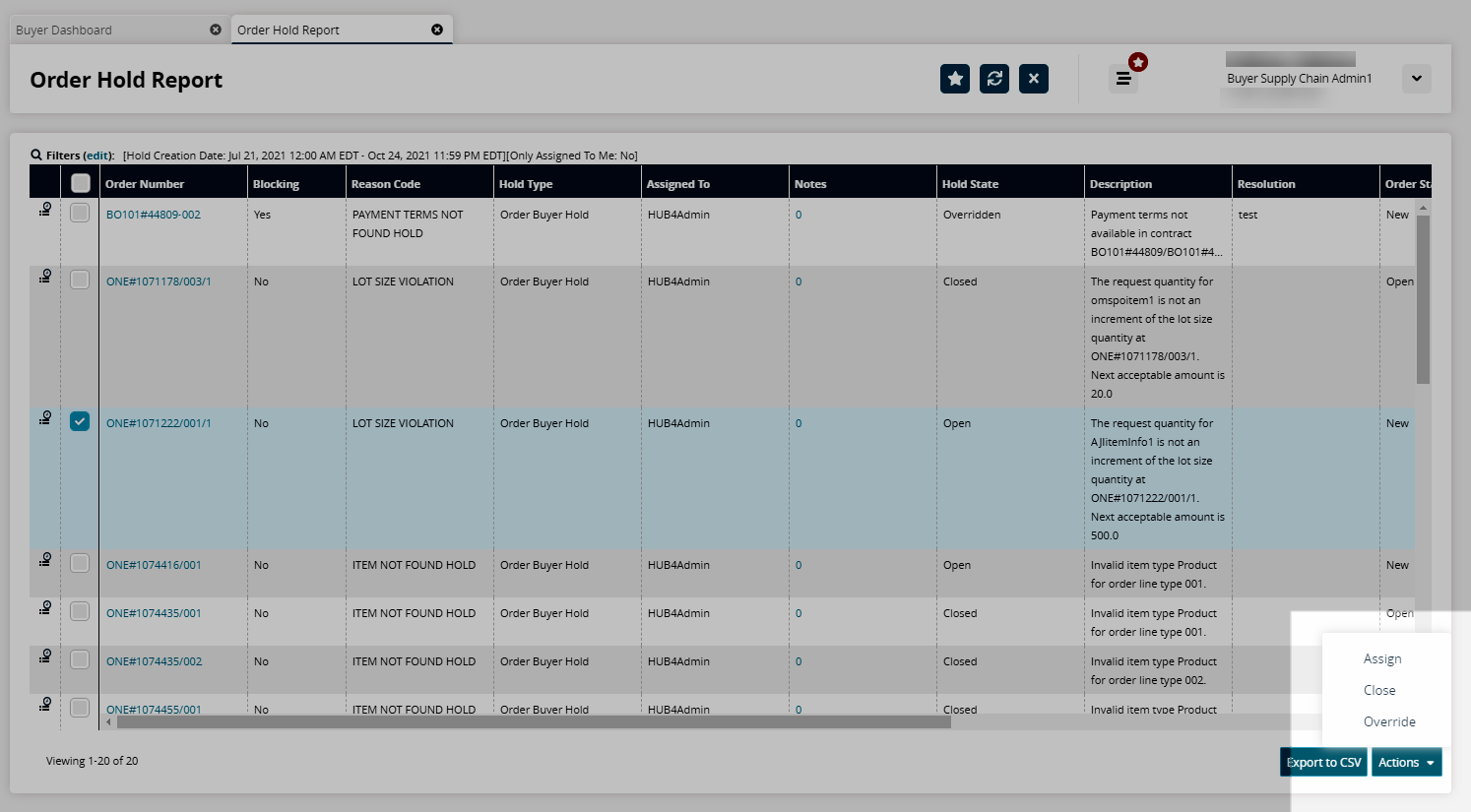Click the Export to CSV button
The width and height of the screenshot is (1471, 812).
pos(1323,763)
